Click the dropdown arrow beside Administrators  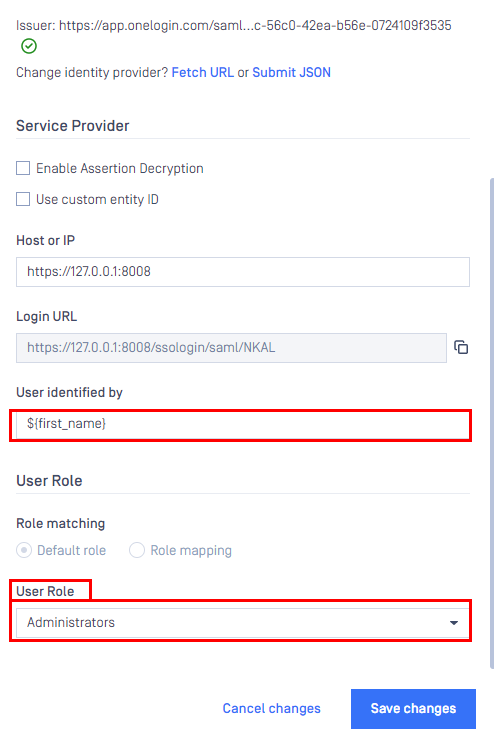coord(454,622)
